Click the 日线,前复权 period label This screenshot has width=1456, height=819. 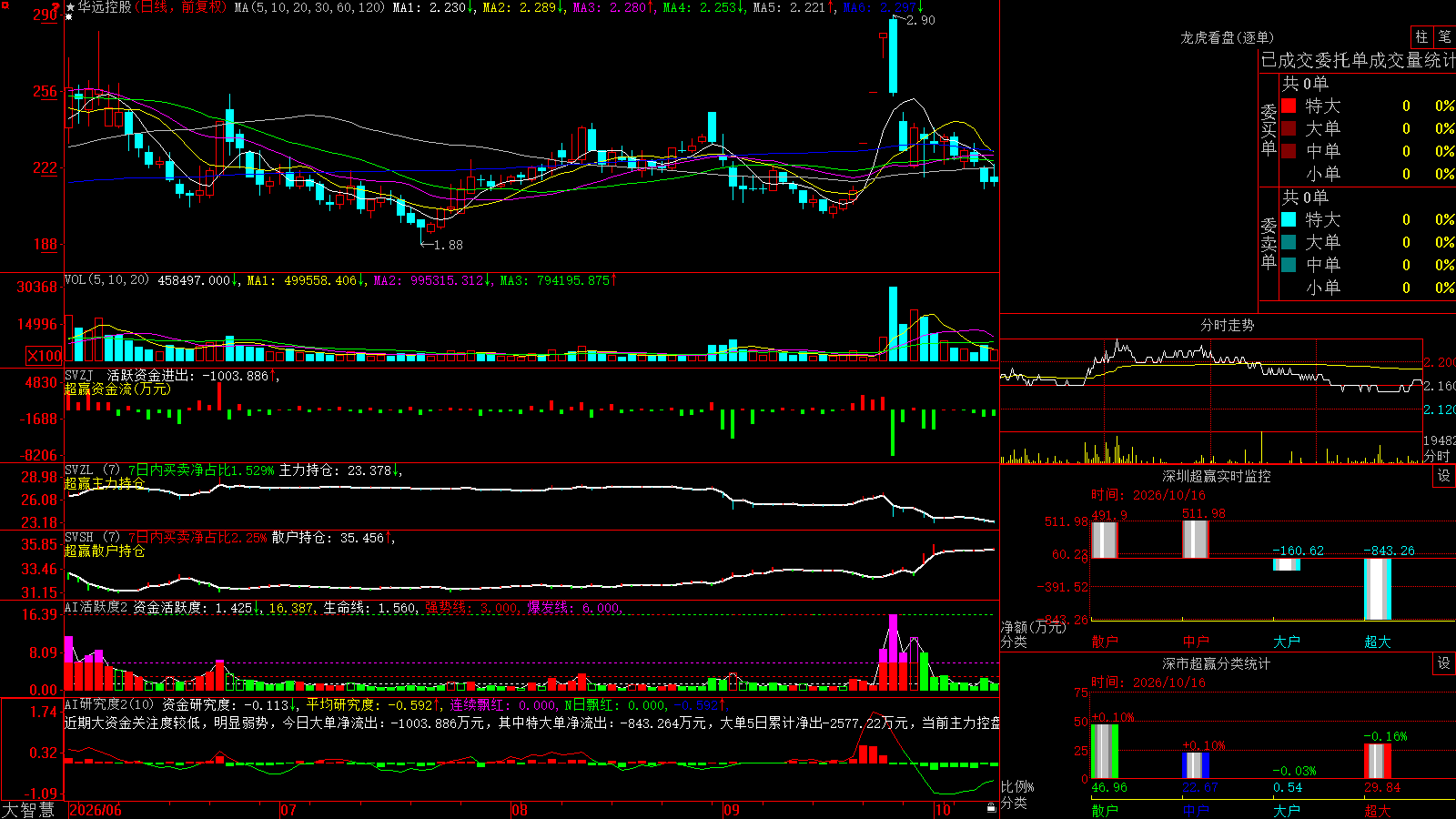coord(182,7)
